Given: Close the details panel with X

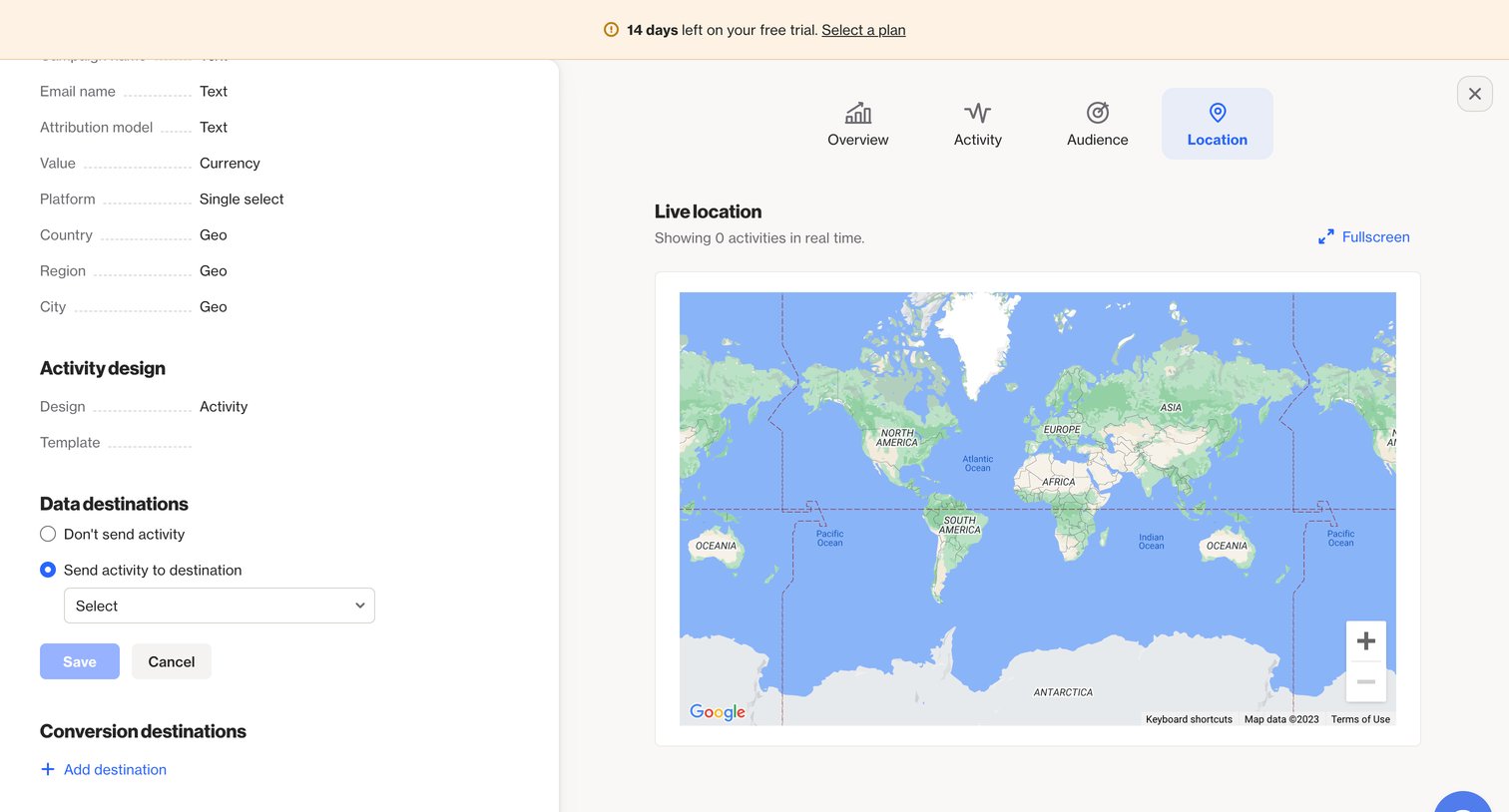Looking at the screenshot, I should point(1475,94).
